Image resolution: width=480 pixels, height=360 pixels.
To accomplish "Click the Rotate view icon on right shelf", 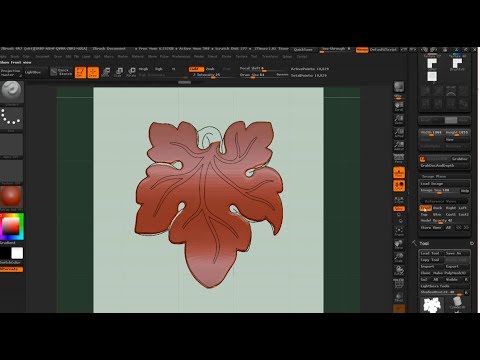I will (x=399, y=270).
